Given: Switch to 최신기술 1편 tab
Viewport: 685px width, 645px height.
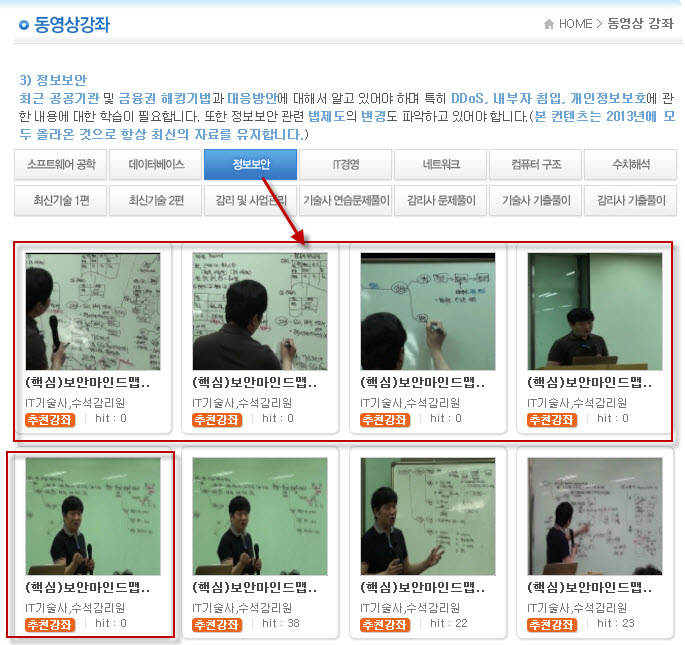Looking at the screenshot, I should (61, 201).
